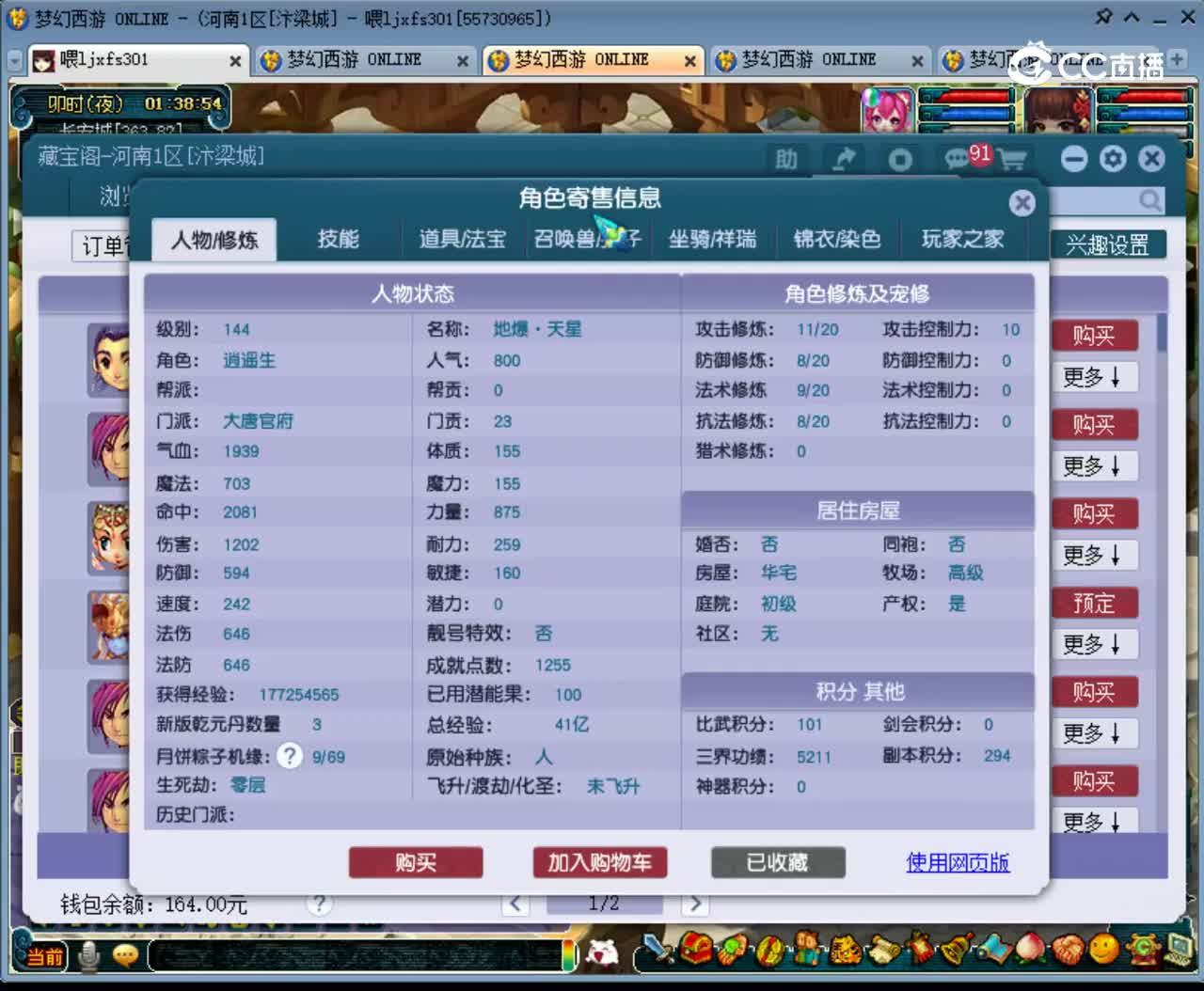Click the red 預定 button

[x=1094, y=603]
